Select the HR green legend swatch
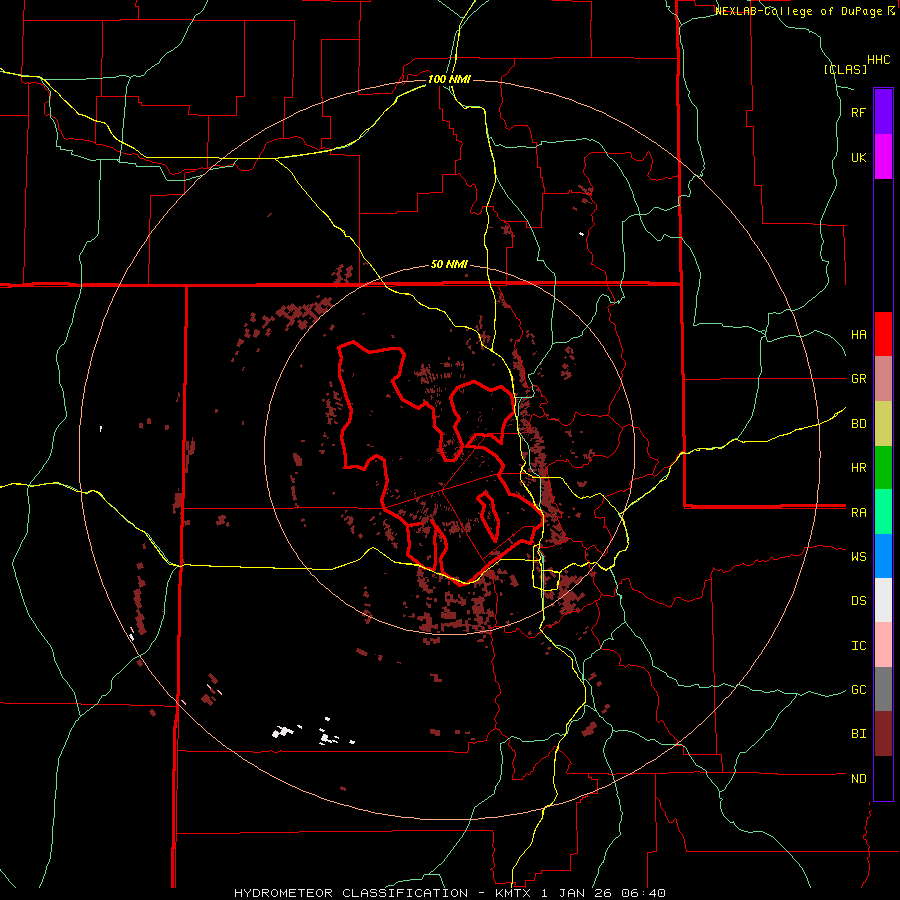This screenshot has width=900, height=900. pyautogui.click(x=883, y=468)
